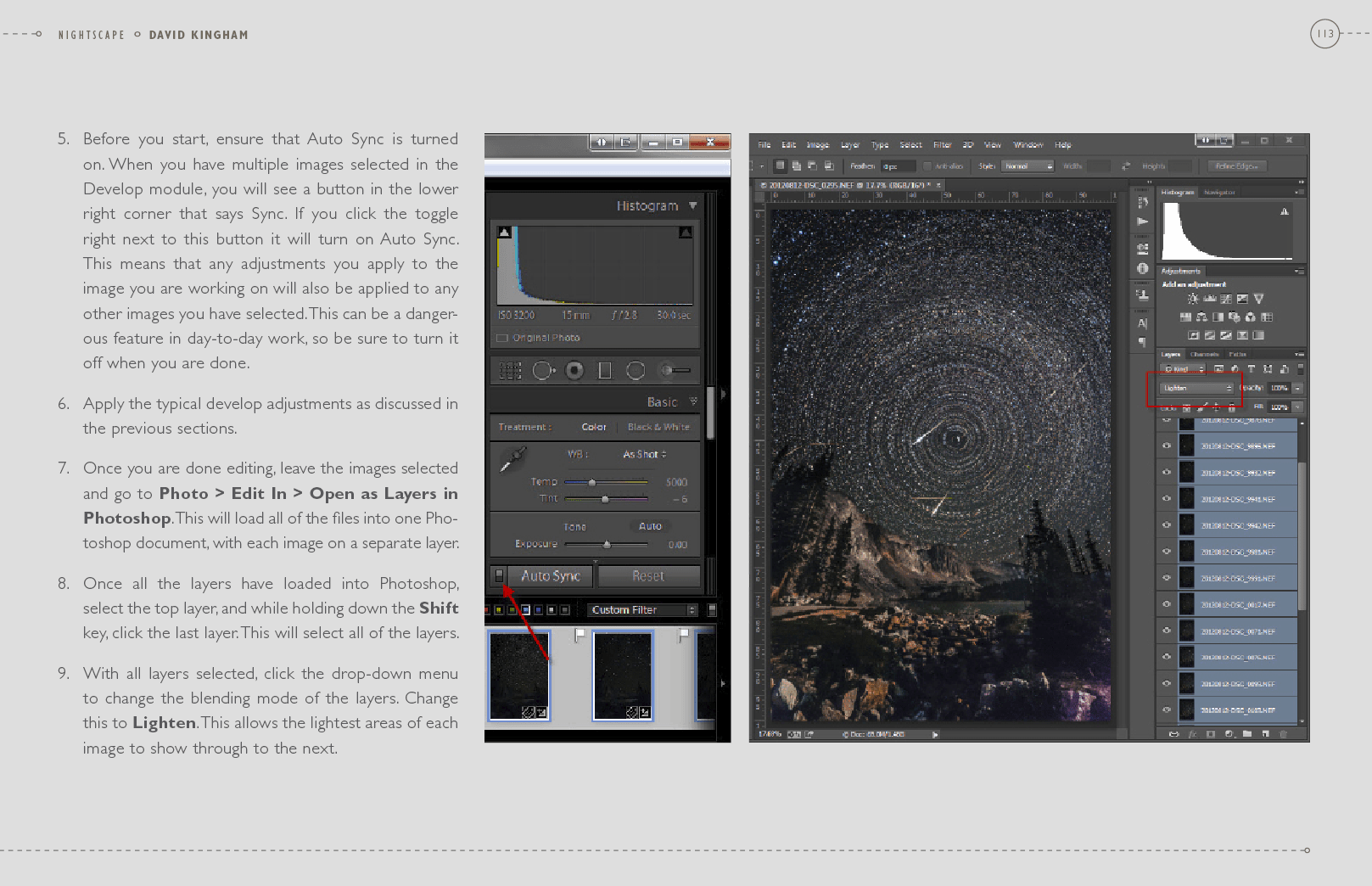Click the Refine Edge button
This screenshot has height=886, width=1372.
click(x=1235, y=166)
